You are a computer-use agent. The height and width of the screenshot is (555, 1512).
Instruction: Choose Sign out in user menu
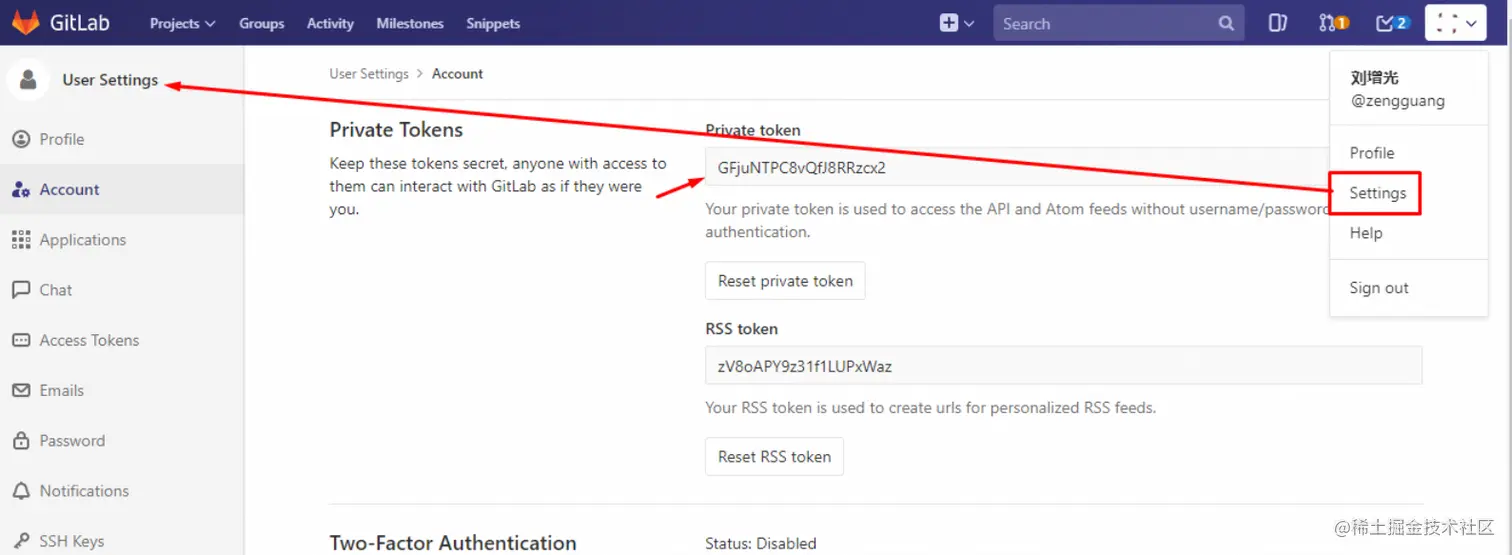[x=1379, y=288]
